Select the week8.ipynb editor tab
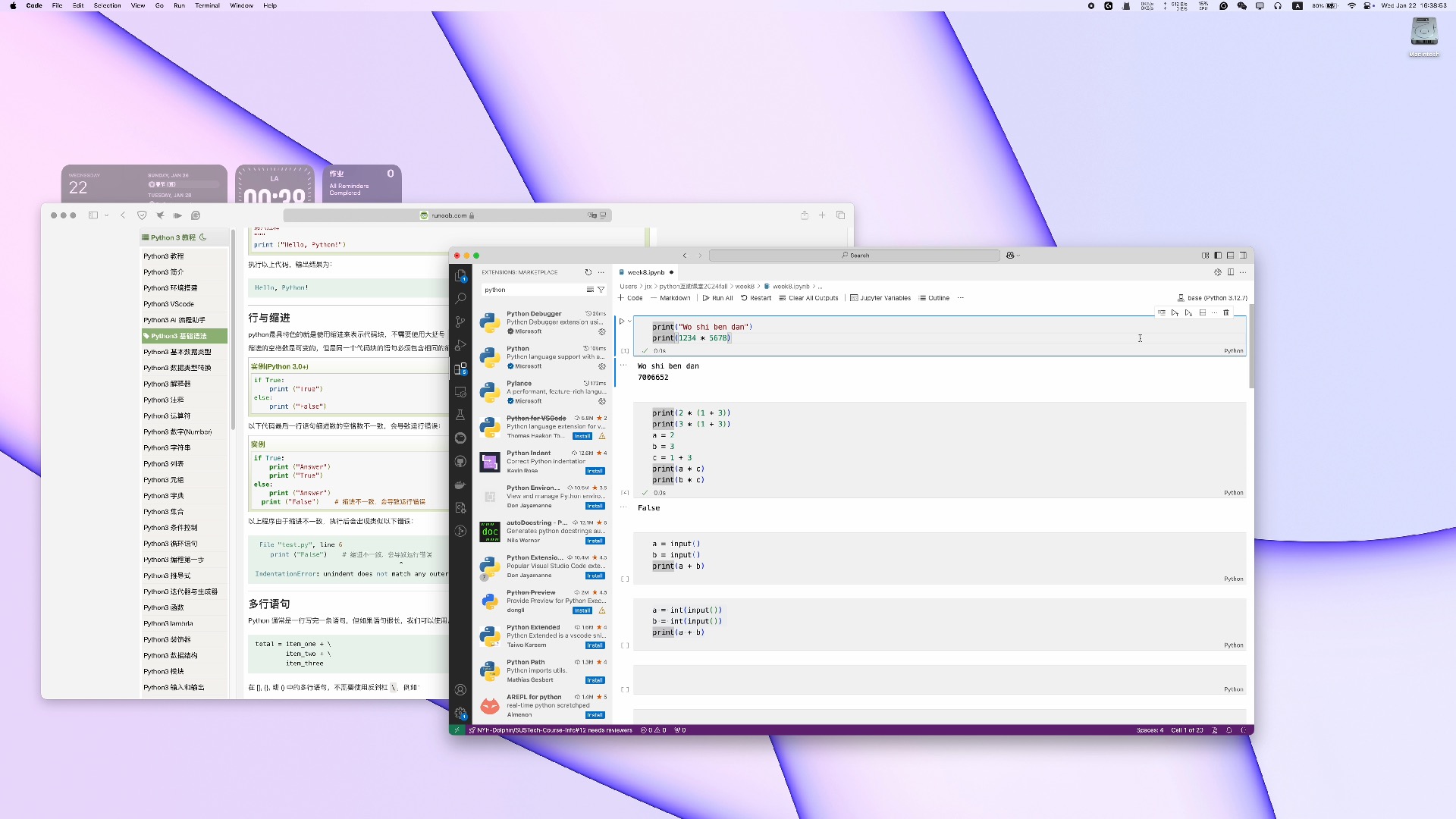This screenshot has height=819, width=1456. 645,272
